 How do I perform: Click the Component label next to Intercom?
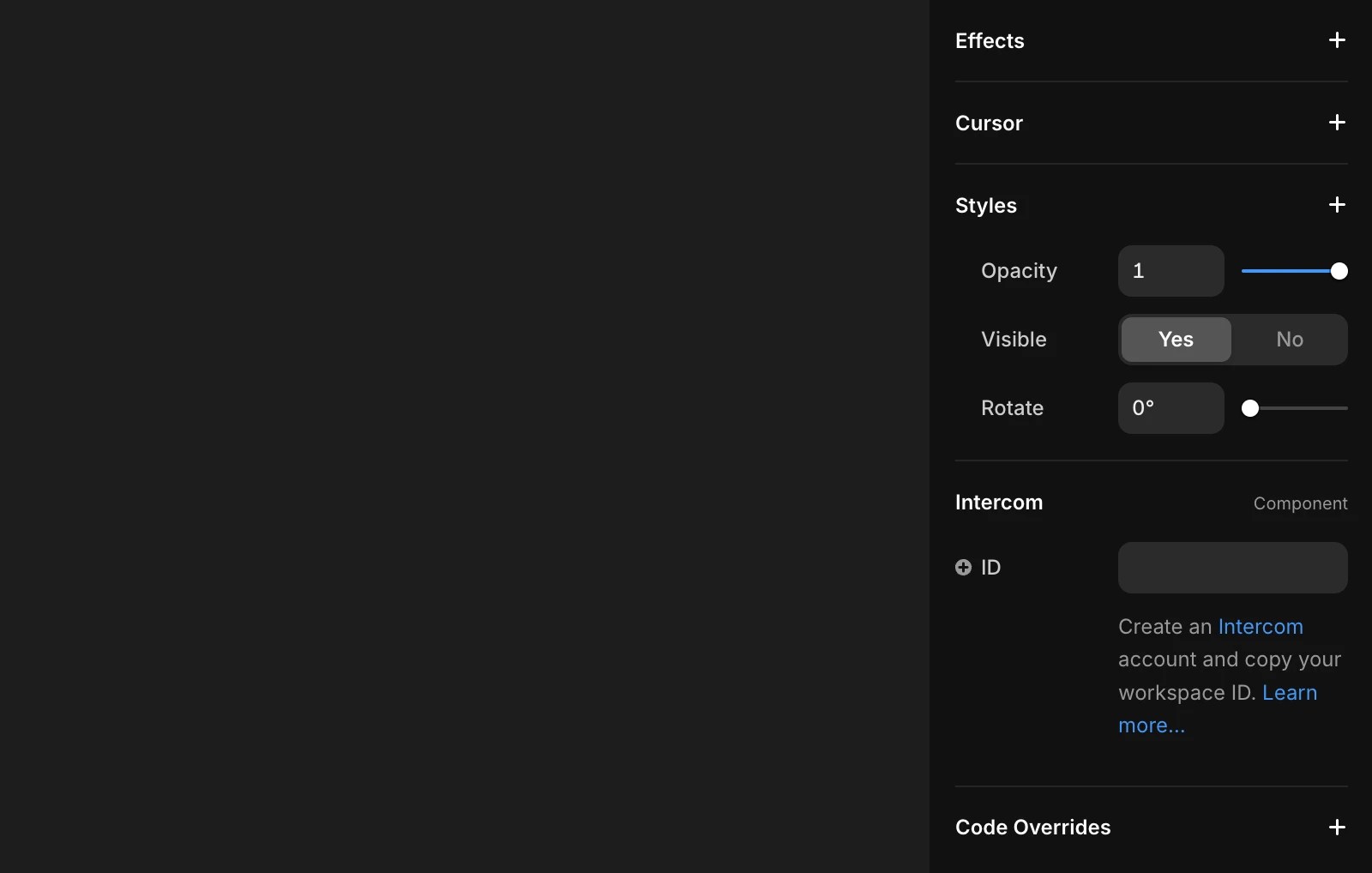tap(1300, 503)
